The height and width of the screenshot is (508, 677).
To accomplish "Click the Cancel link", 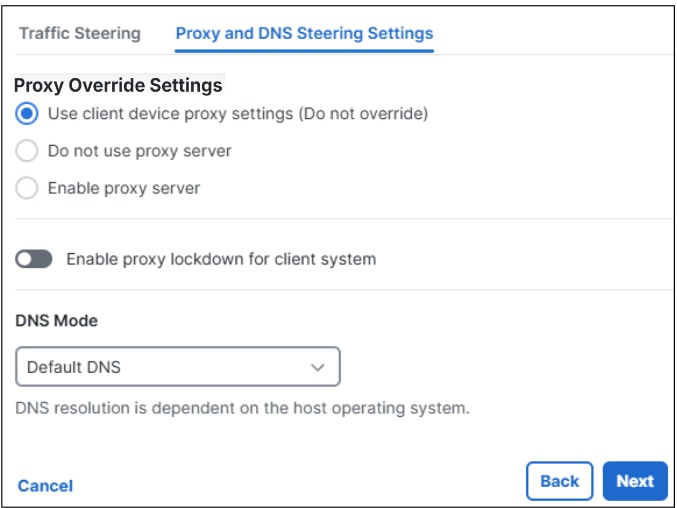I will click(x=45, y=486).
